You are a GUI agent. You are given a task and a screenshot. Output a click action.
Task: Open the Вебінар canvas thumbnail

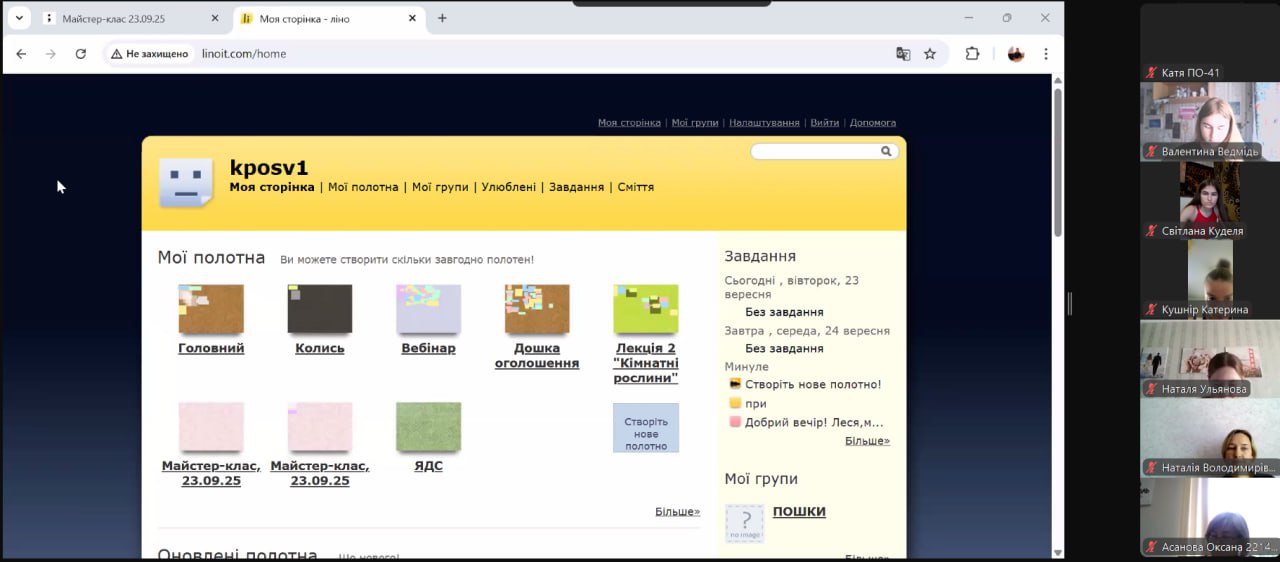click(x=428, y=309)
